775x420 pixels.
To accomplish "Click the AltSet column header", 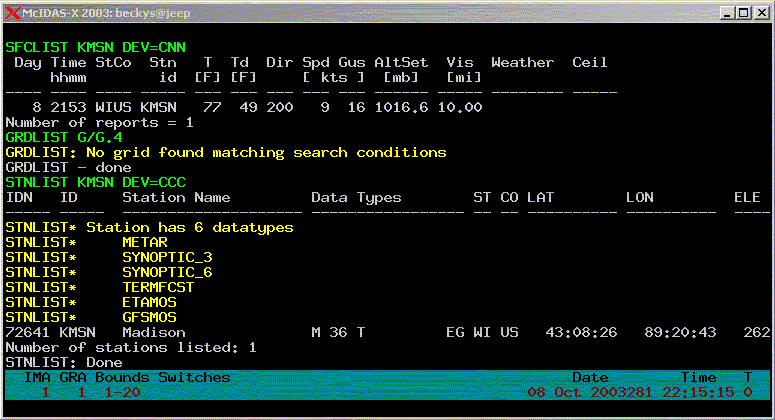I will point(401,62).
